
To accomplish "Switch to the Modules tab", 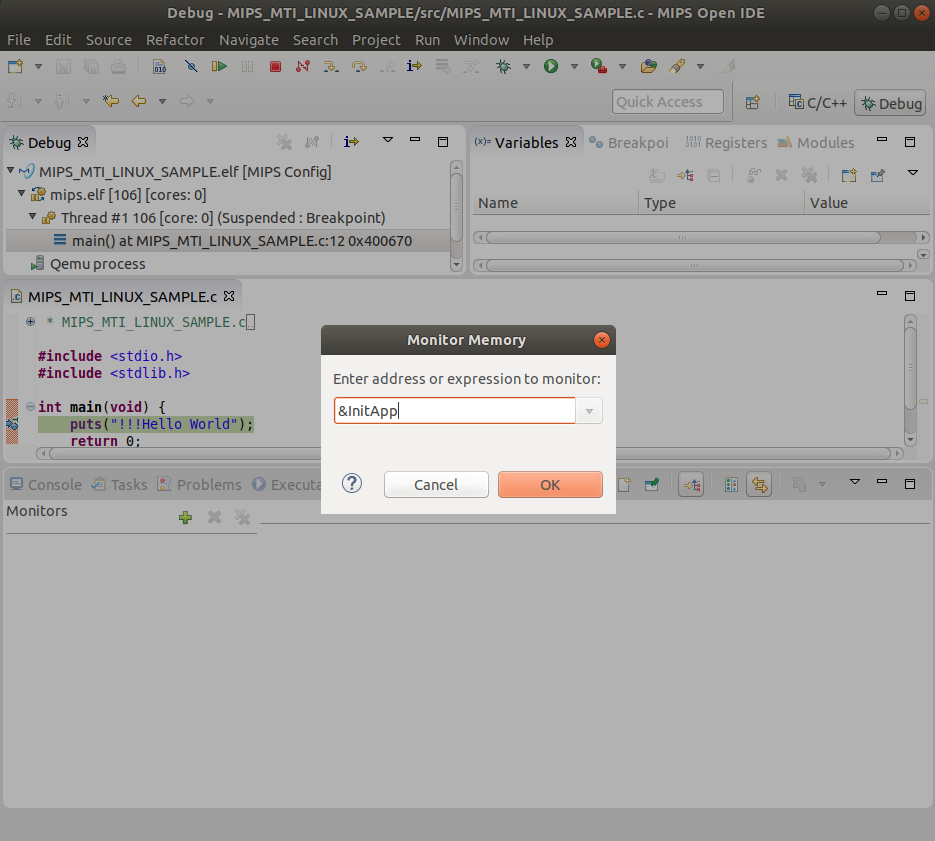I will coord(816,143).
